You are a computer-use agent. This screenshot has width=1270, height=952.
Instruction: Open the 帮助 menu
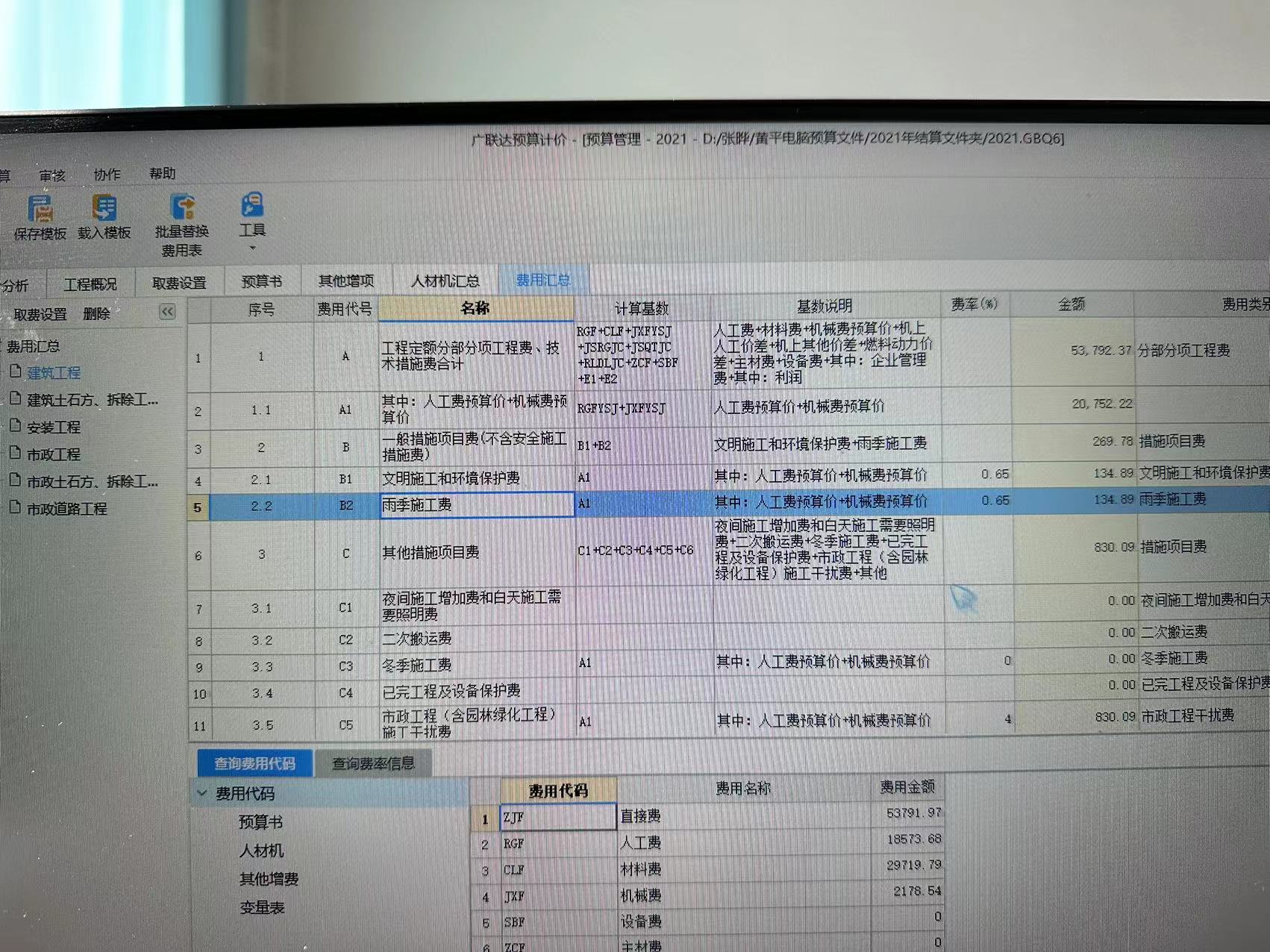(x=162, y=174)
